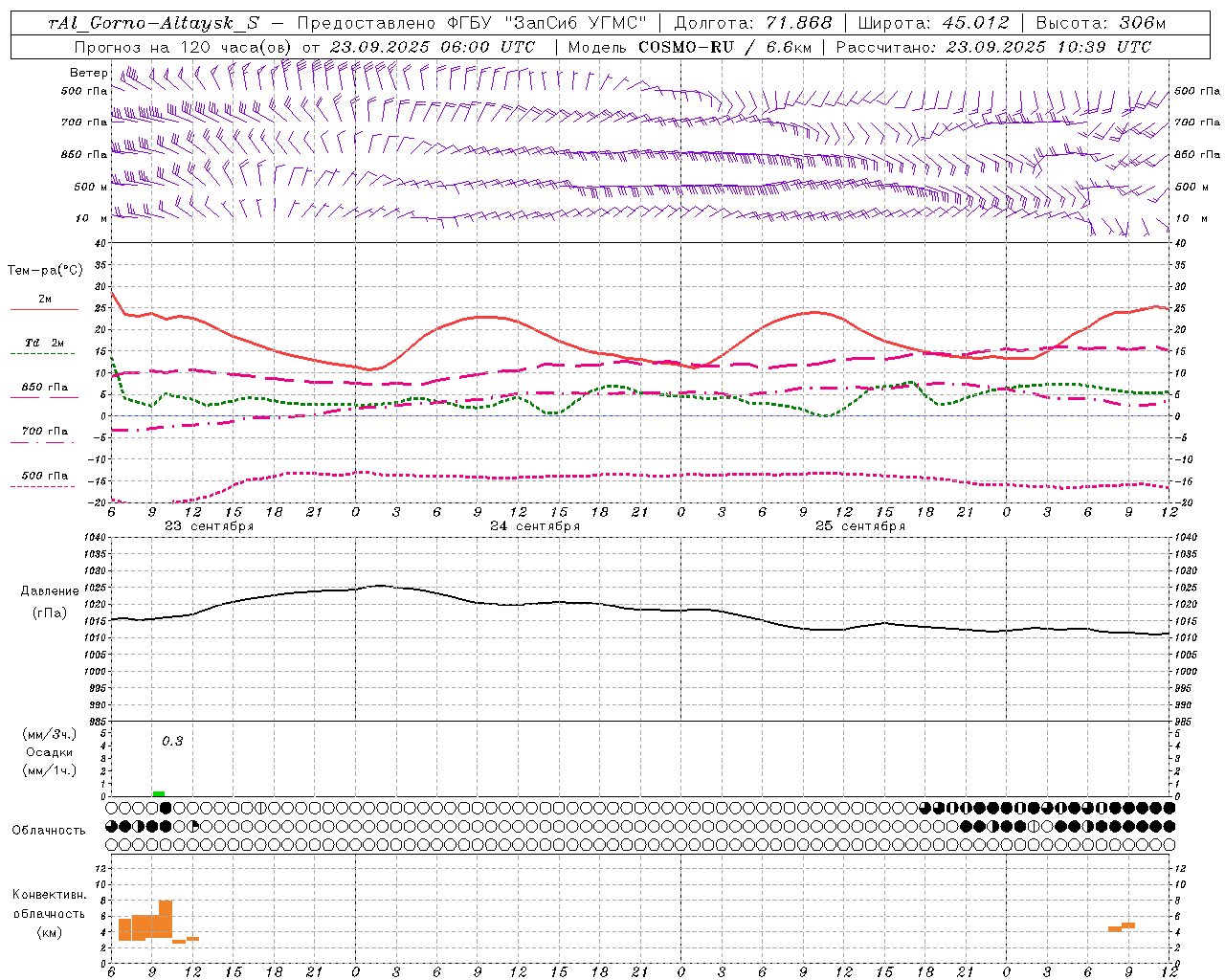Click the 23 сентября date marker
Viewport: 1225px width, 980px height.
(x=210, y=526)
